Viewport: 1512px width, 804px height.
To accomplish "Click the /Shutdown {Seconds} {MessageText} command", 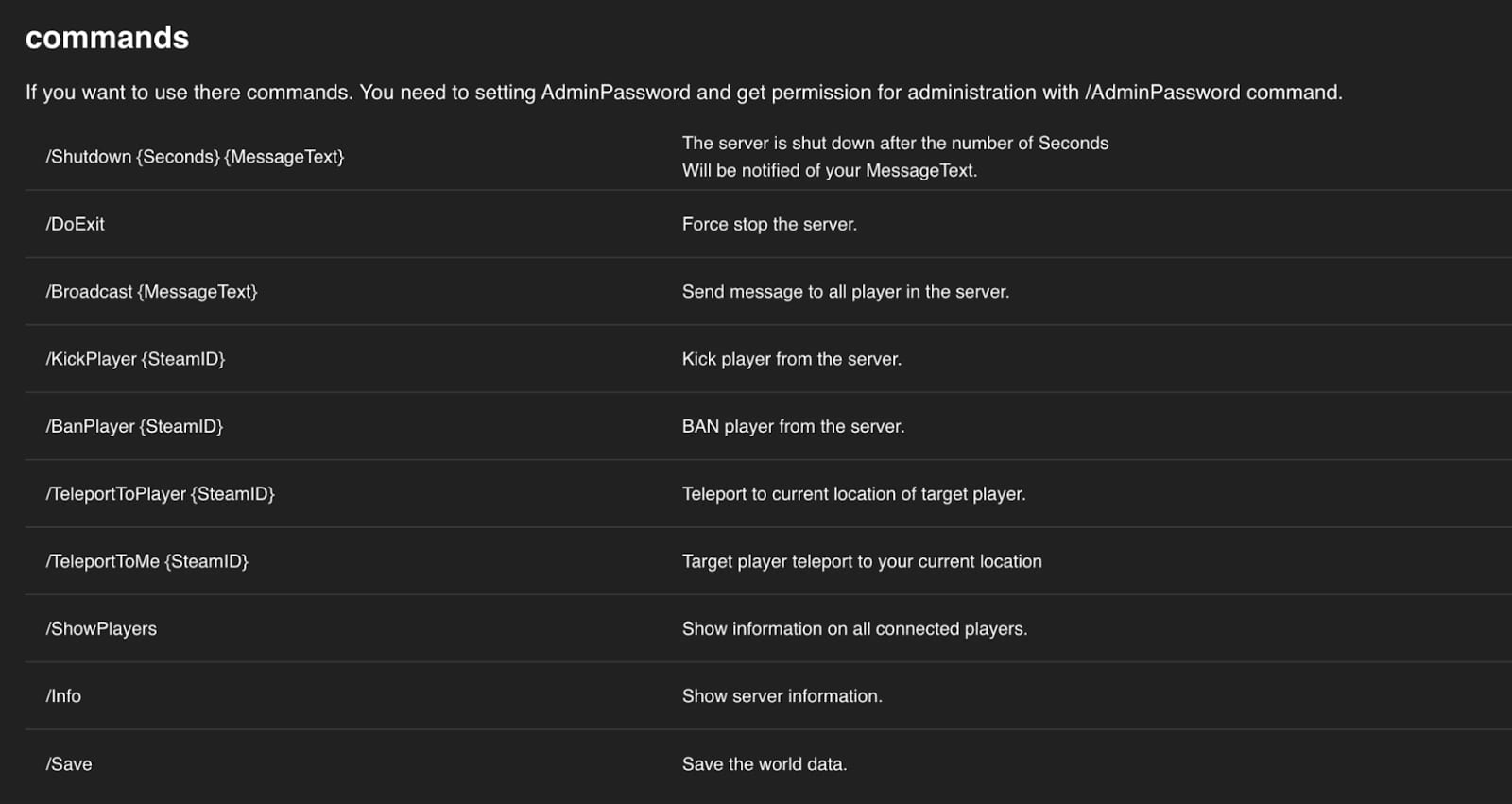I will (195, 157).
